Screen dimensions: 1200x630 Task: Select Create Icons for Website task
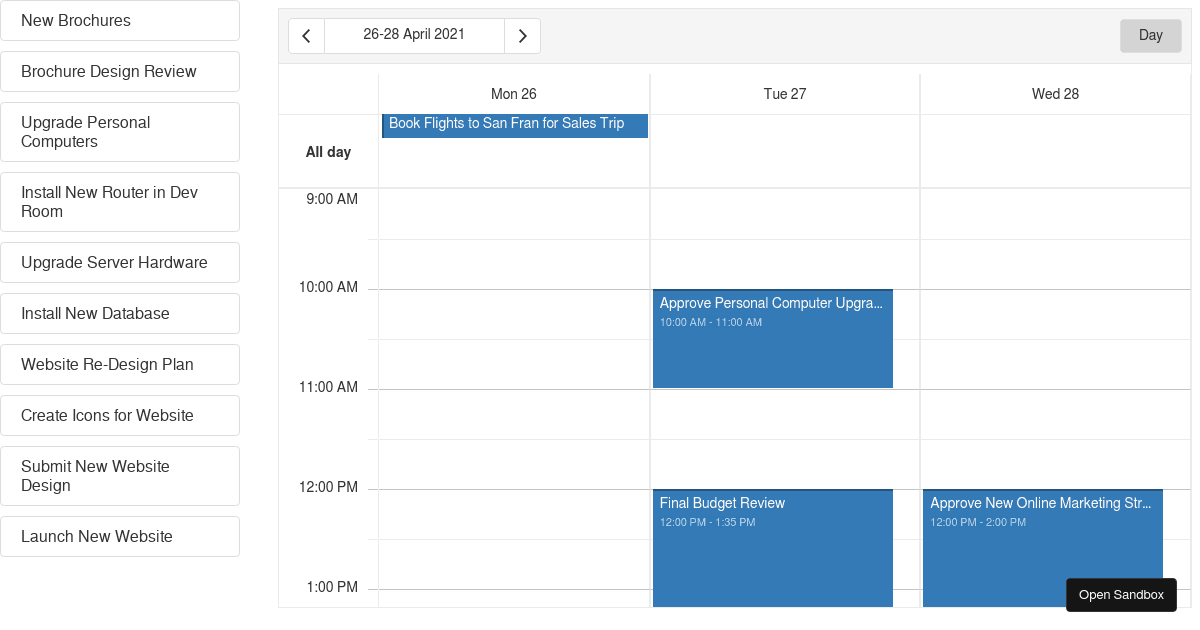pos(120,416)
